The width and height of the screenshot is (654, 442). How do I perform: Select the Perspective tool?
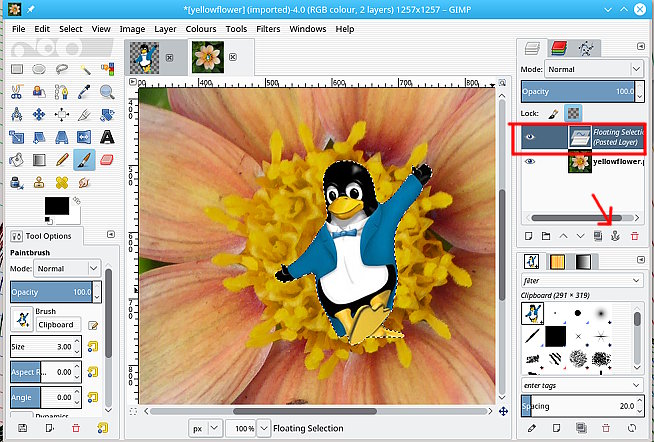click(x=62, y=137)
